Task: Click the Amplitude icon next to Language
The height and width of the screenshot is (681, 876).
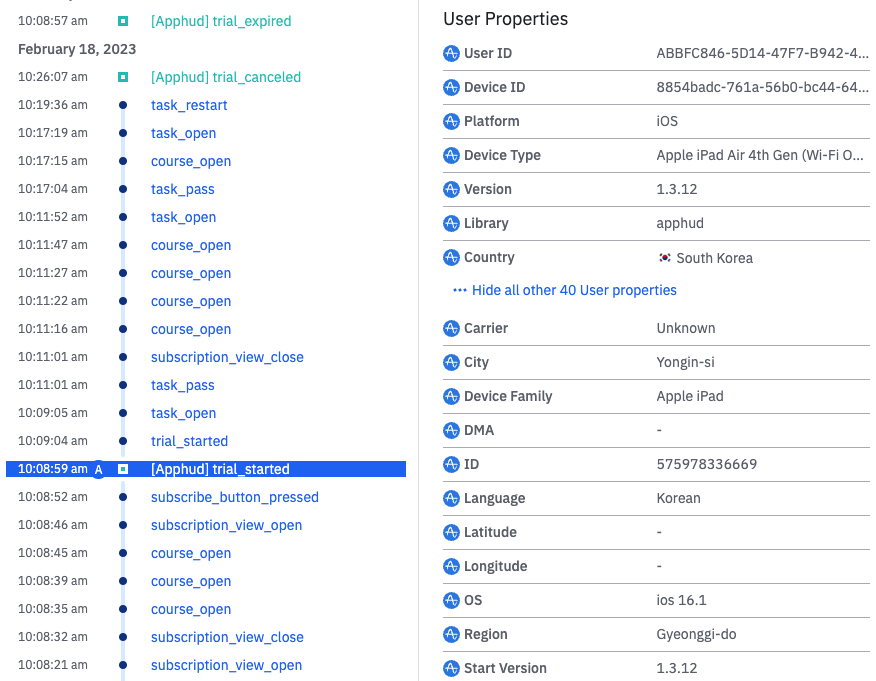Action: click(451, 498)
